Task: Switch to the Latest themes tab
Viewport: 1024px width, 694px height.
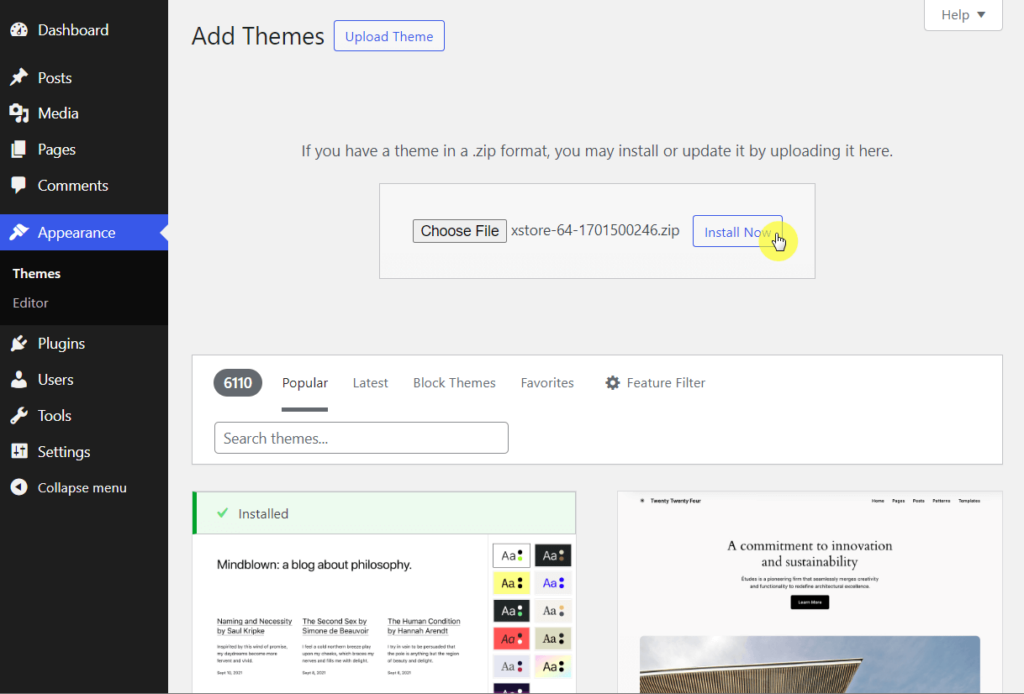Action: point(370,382)
